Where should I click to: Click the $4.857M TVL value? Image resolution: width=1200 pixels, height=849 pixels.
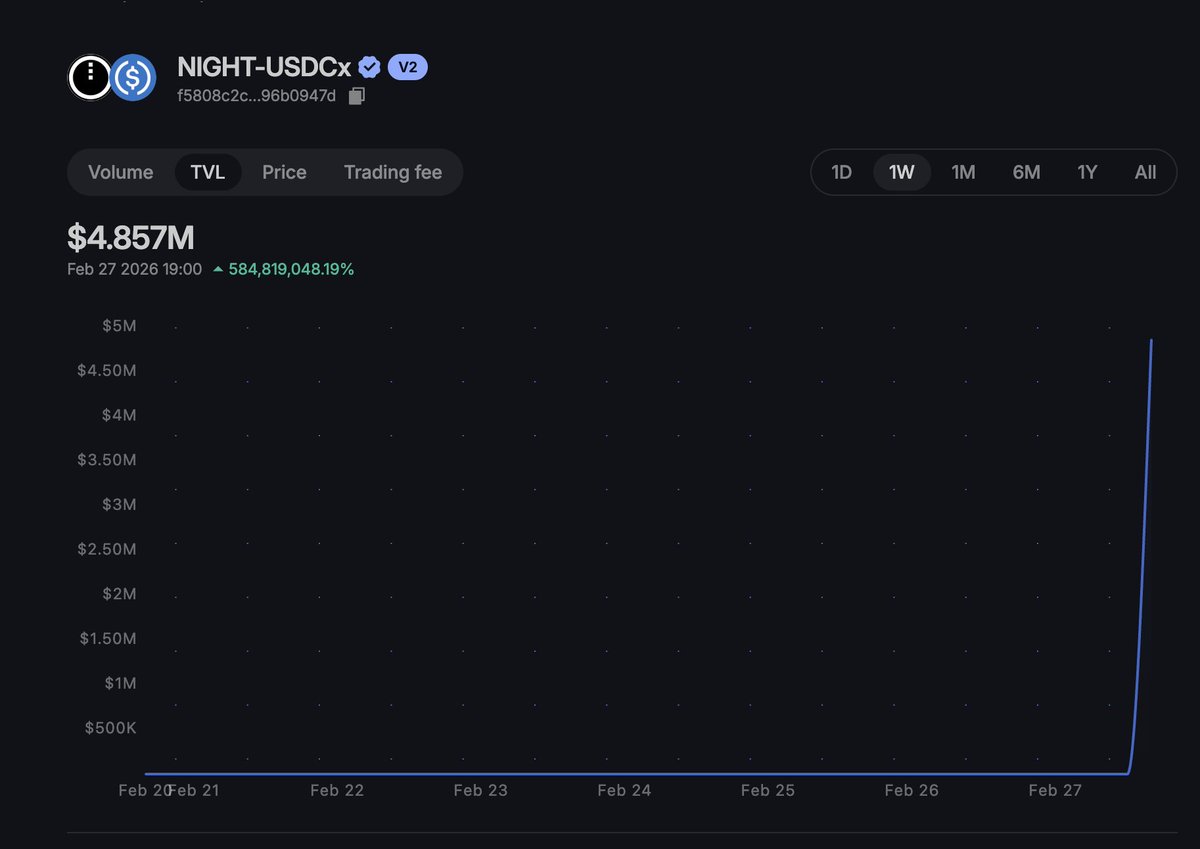131,238
